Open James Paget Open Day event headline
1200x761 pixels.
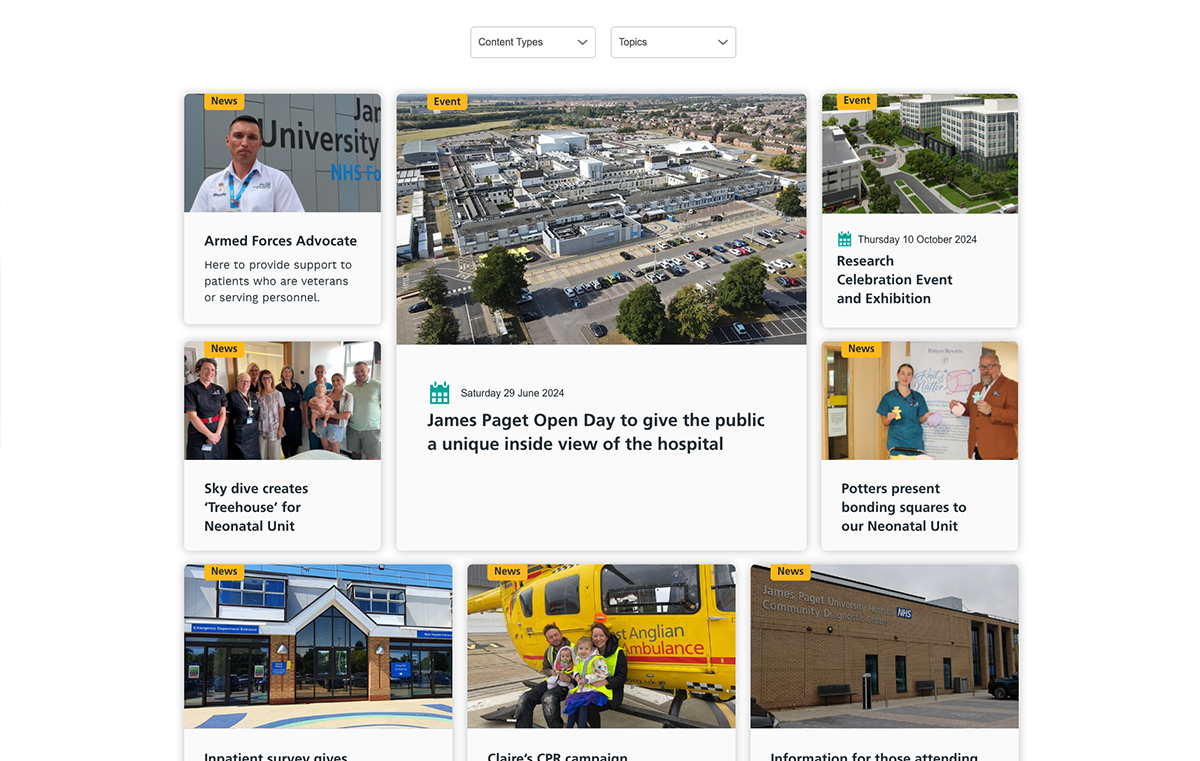coord(596,432)
